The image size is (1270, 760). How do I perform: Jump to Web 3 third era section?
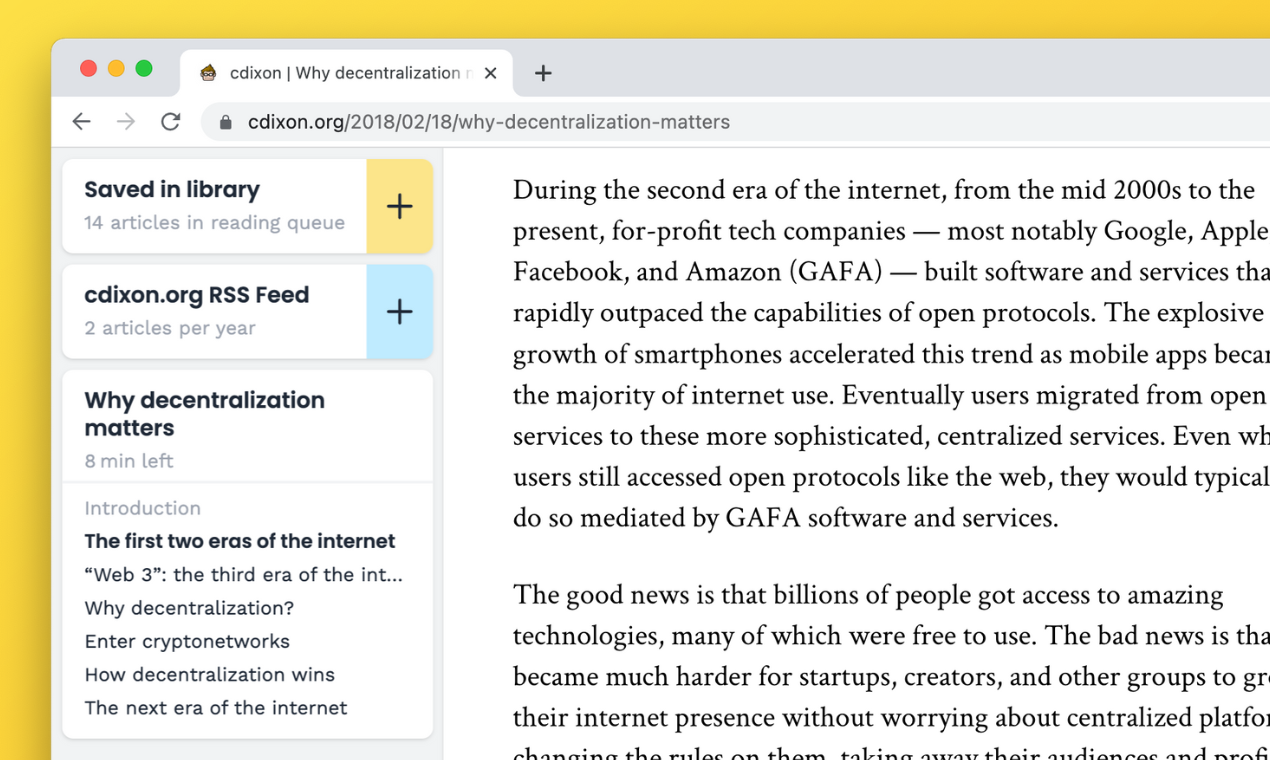(244, 574)
